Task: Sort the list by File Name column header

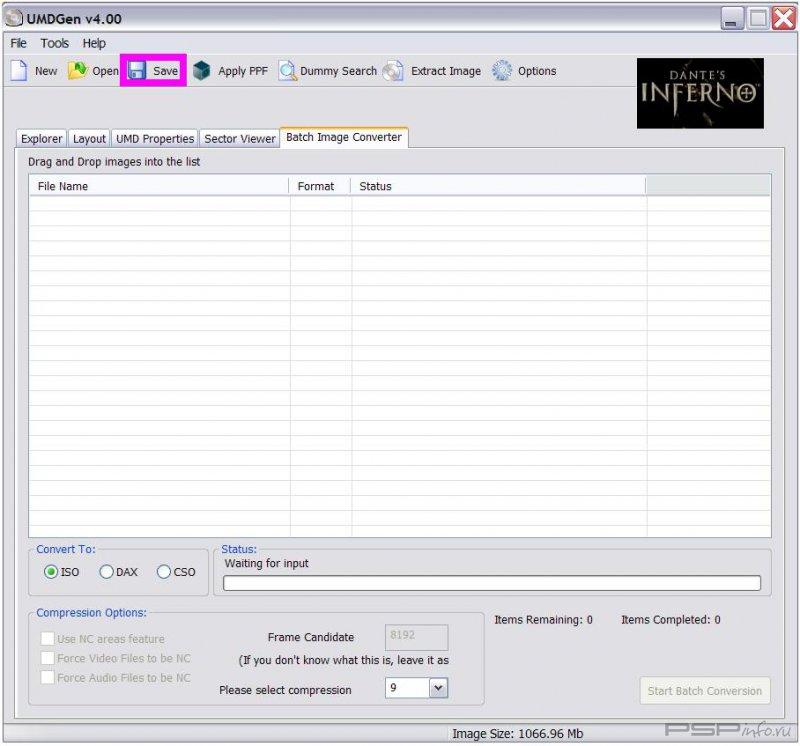Action: (x=160, y=186)
